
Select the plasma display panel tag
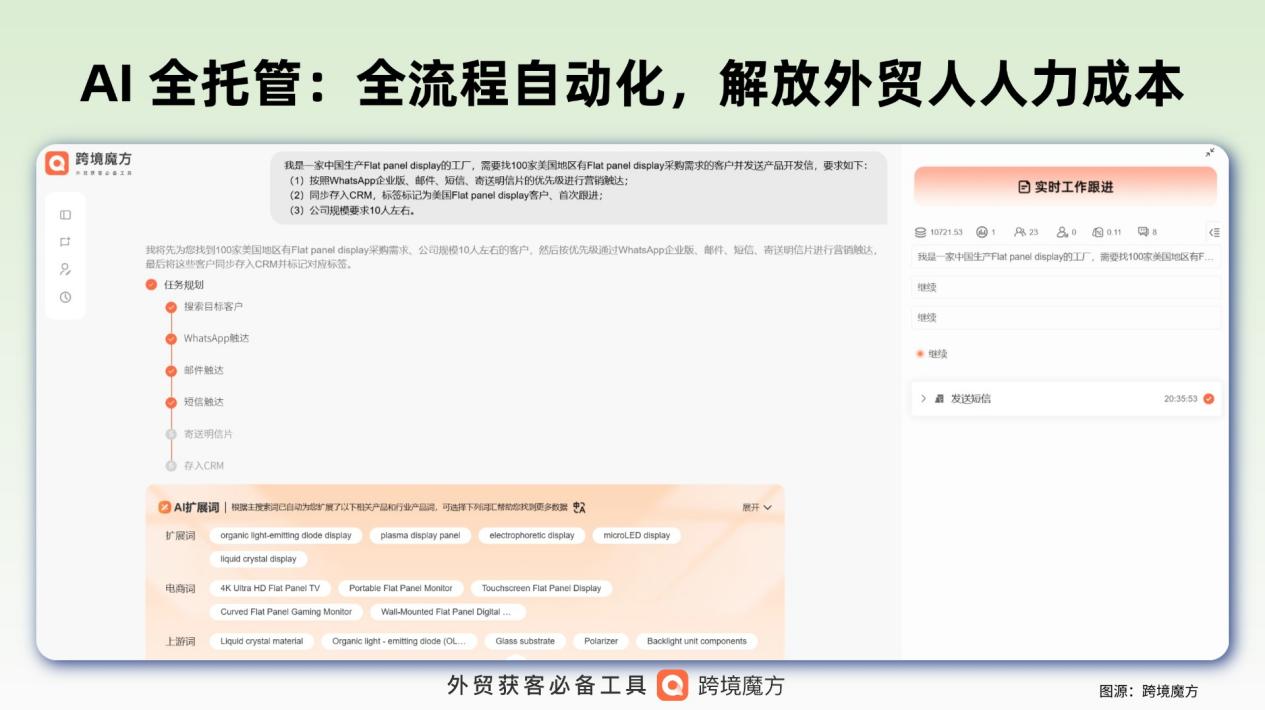(421, 536)
